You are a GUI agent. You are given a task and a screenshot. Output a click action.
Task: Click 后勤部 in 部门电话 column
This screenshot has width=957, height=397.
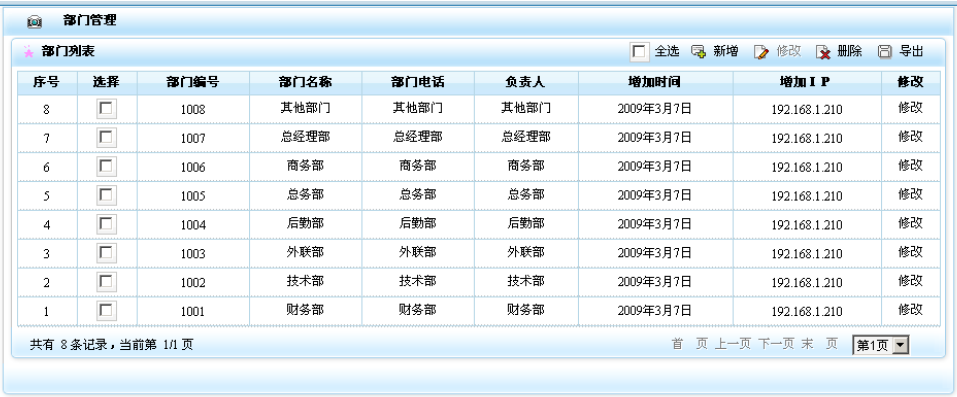tap(417, 224)
